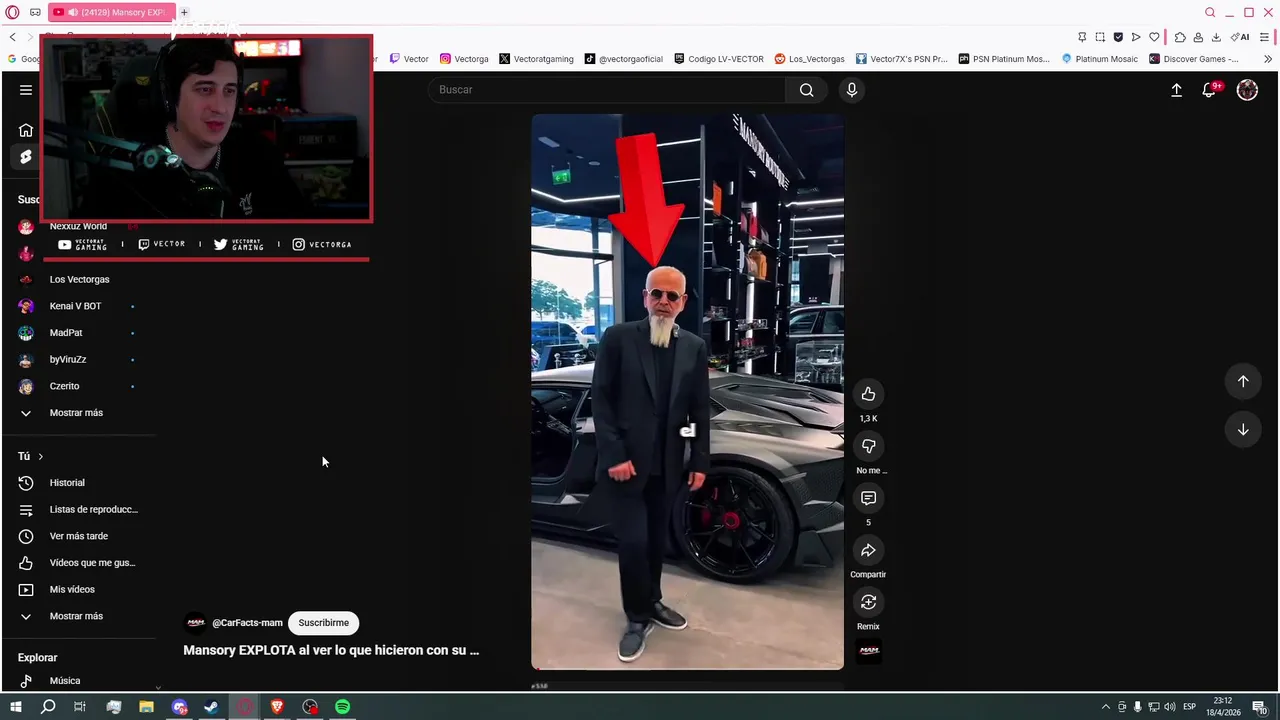The image size is (1280, 720).
Task: Open byViruZz subscription channel
Action: coord(68,359)
